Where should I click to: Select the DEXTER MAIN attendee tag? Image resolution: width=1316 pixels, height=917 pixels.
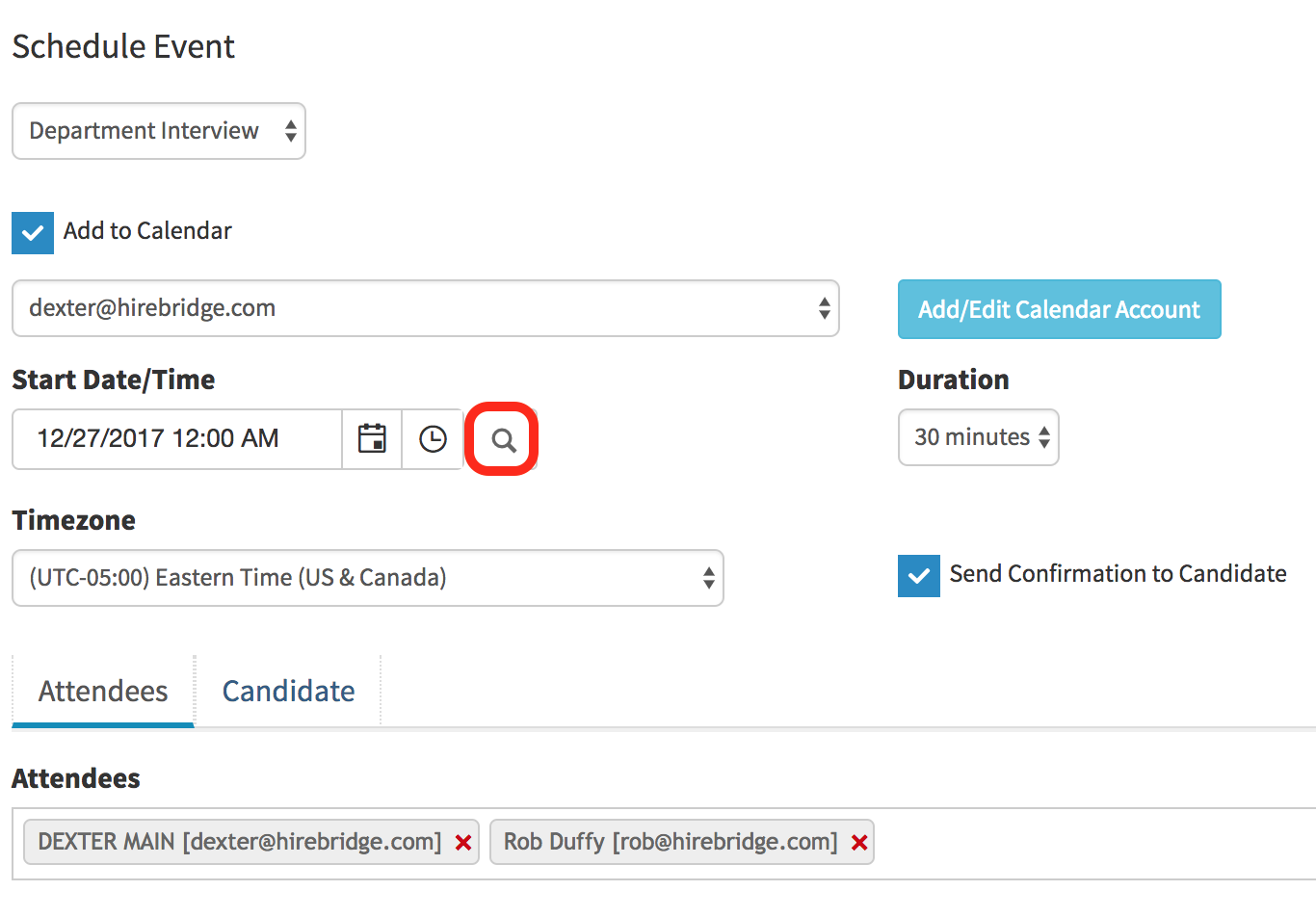[239, 842]
